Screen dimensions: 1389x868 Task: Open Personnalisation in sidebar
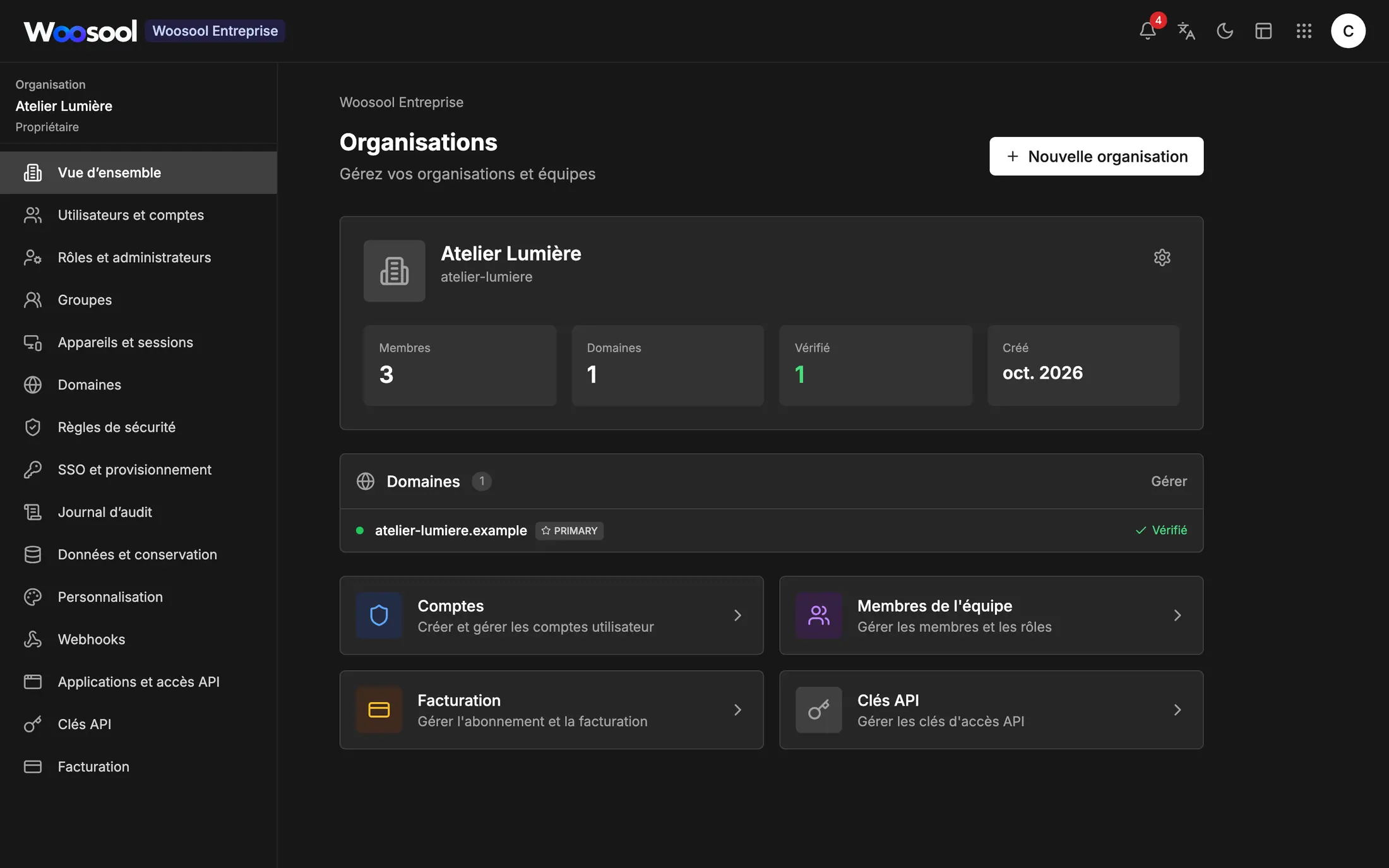click(x=138, y=597)
